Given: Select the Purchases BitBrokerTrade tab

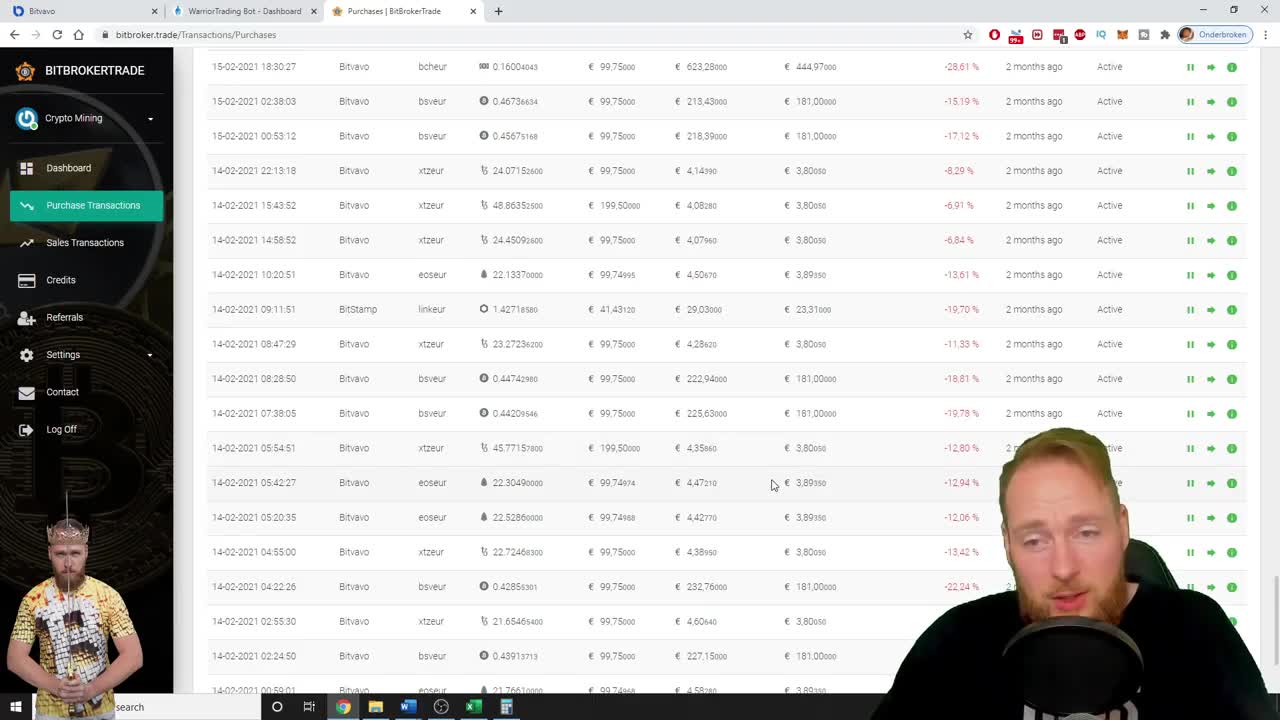Looking at the screenshot, I should tap(404, 11).
